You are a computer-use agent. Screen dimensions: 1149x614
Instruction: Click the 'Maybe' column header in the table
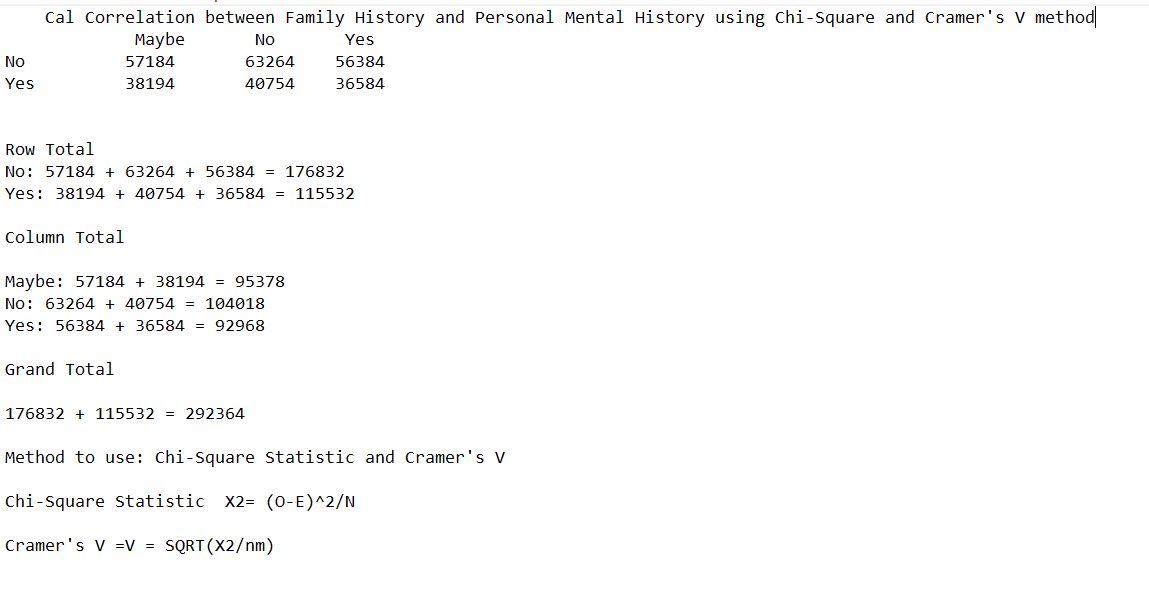[160, 40]
